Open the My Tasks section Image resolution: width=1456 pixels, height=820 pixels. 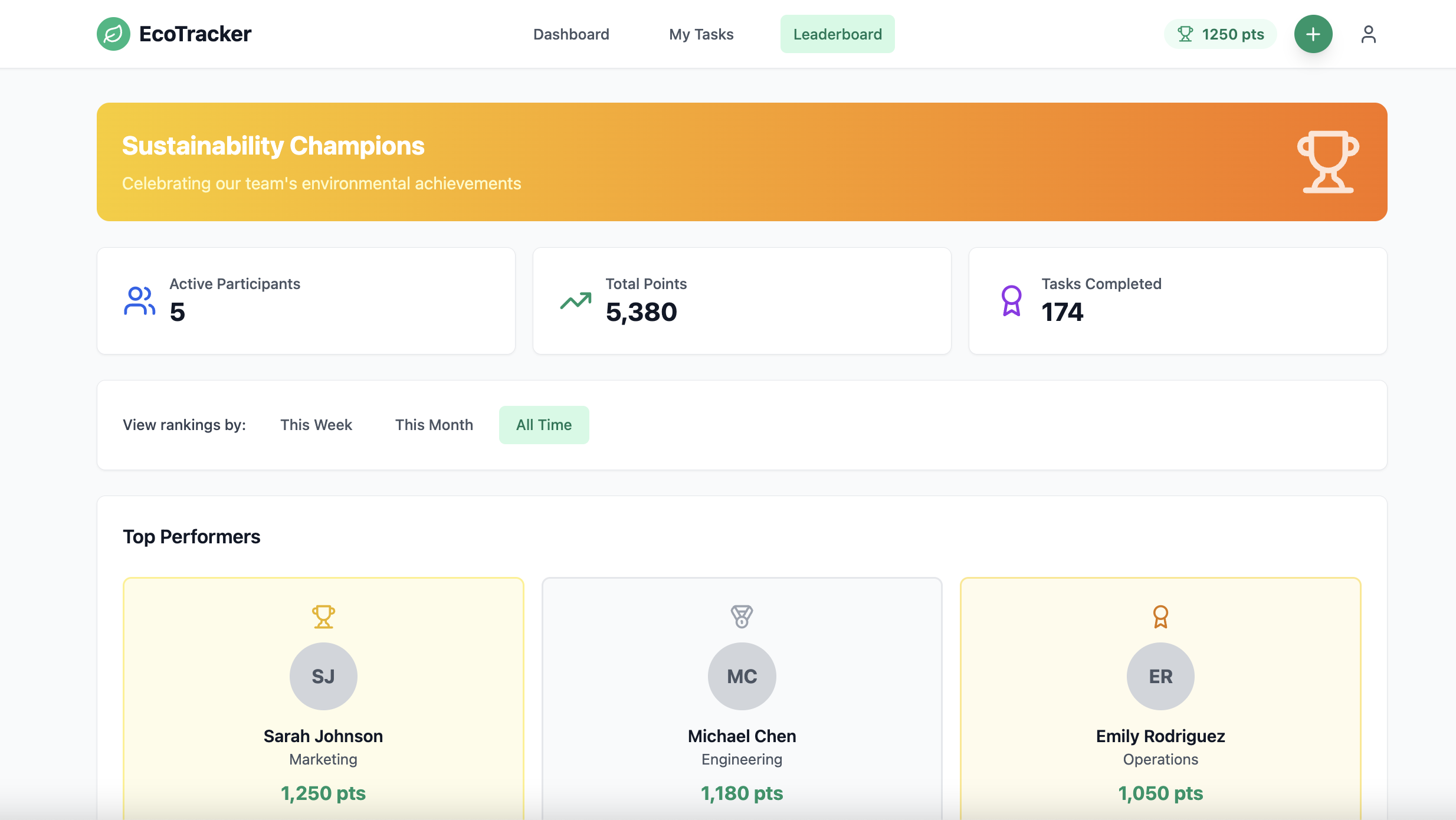701,34
